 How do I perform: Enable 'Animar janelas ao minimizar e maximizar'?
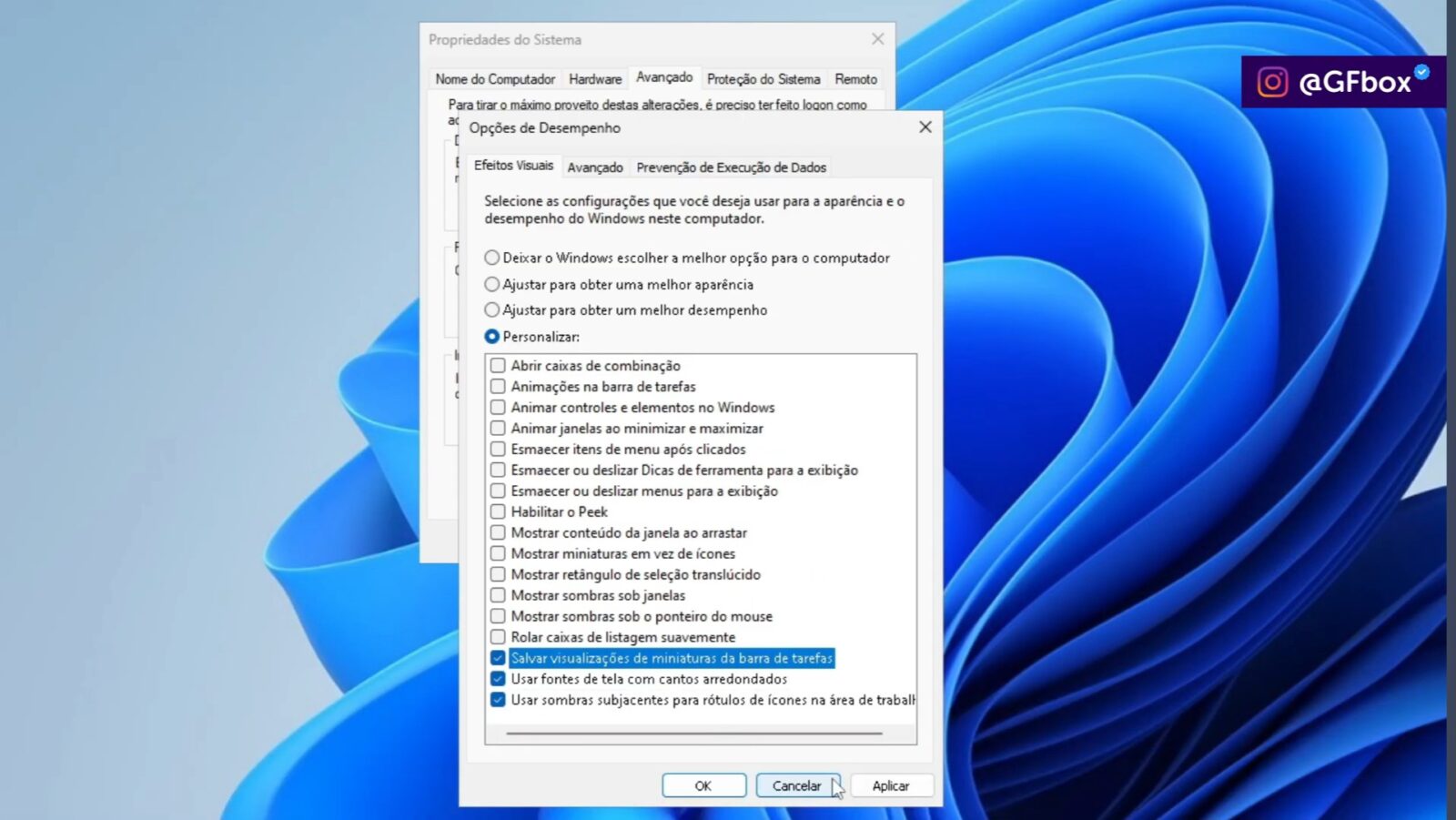pyautogui.click(x=498, y=428)
